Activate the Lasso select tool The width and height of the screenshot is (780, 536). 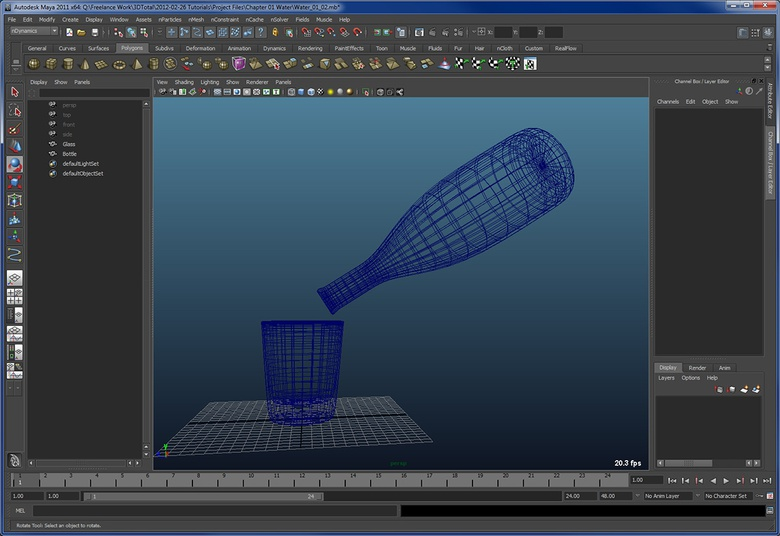(14, 110)
